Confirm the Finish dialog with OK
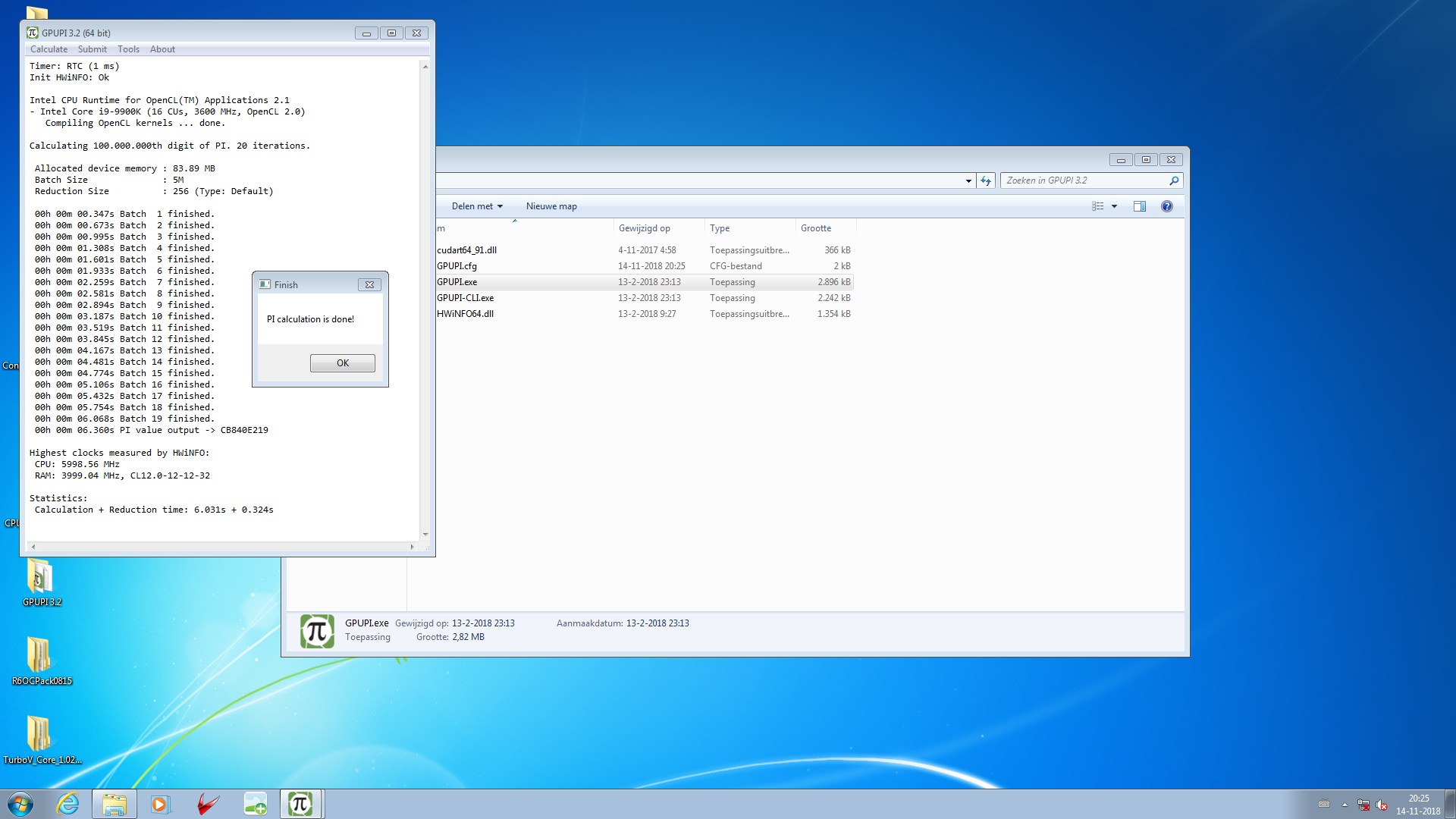The image size is (1456, 819). (343, 363)
